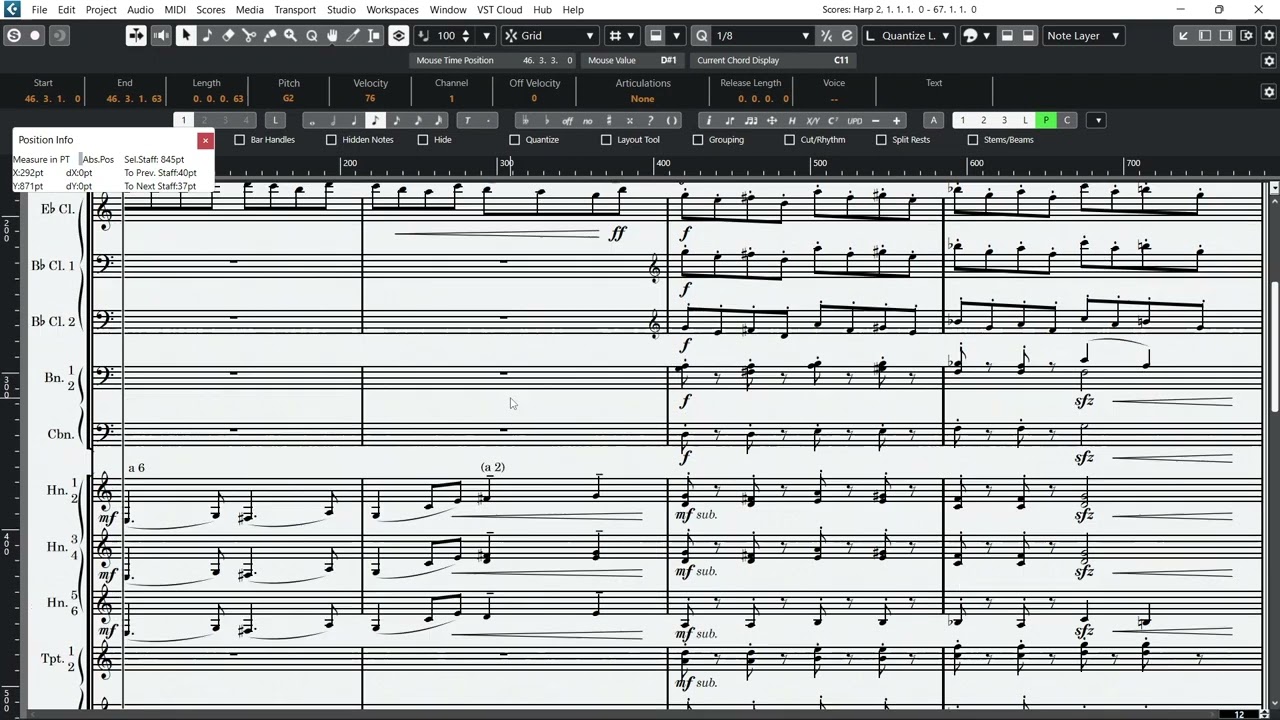The image size is (1280, 720).
Task: Click the UPD update button
Action: (x=855, y=120)
